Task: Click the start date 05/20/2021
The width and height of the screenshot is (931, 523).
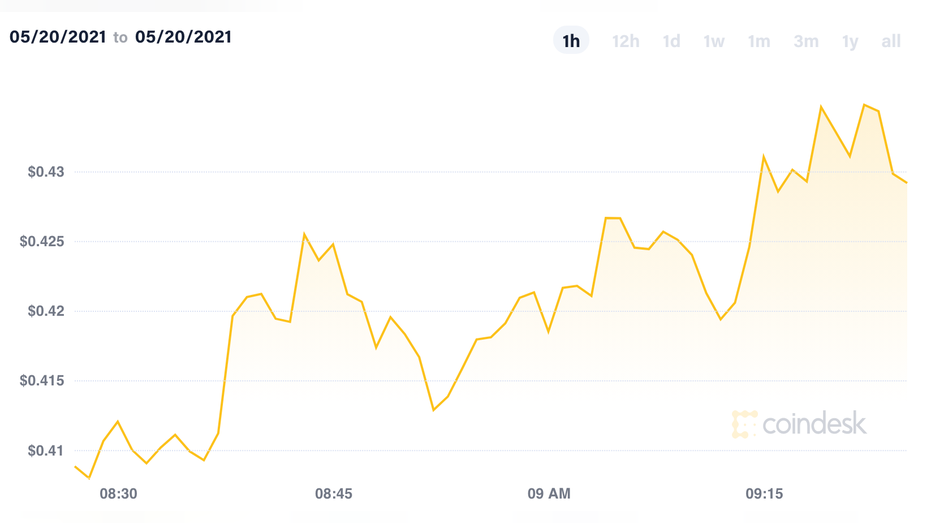Action: coord(58,37)
